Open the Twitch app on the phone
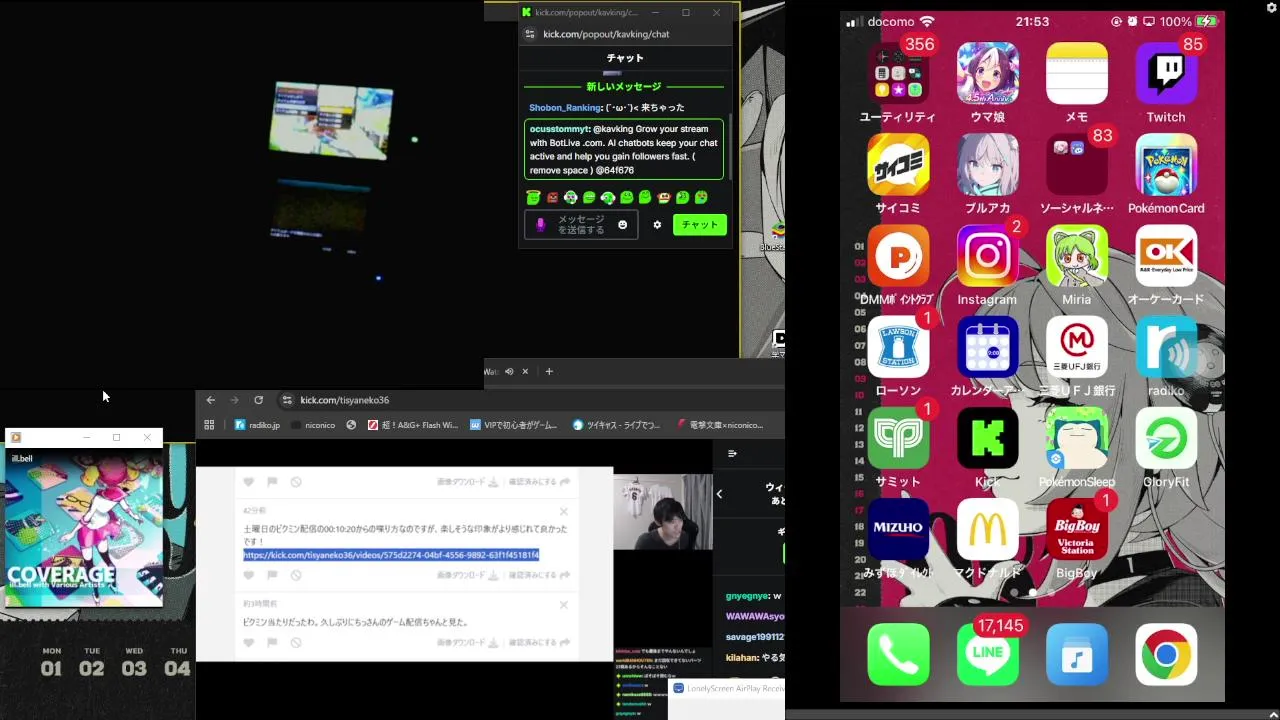 pyautogui.click(x=1166, y=74)
